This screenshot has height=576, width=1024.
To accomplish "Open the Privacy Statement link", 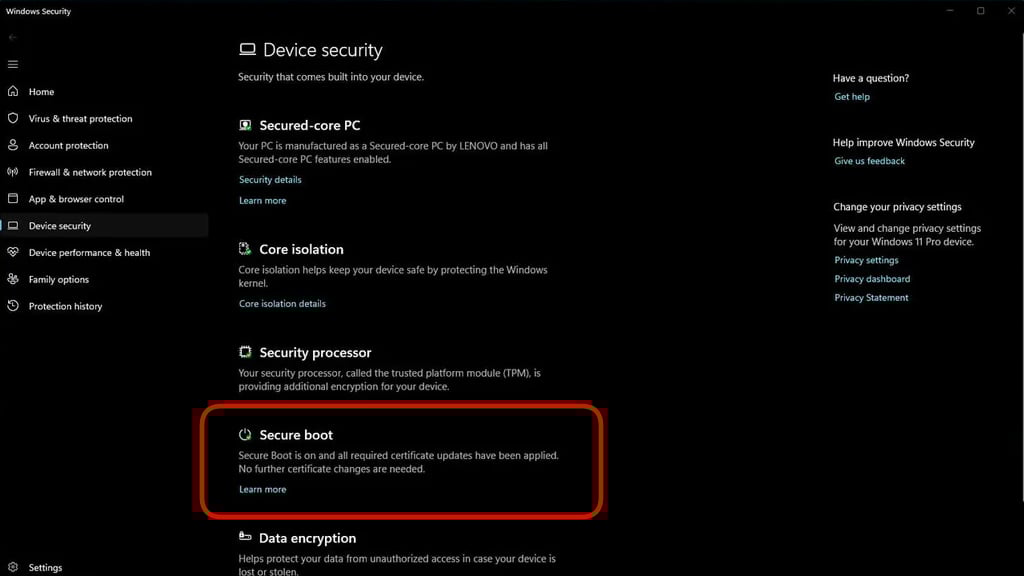I will tap(871, 298).
